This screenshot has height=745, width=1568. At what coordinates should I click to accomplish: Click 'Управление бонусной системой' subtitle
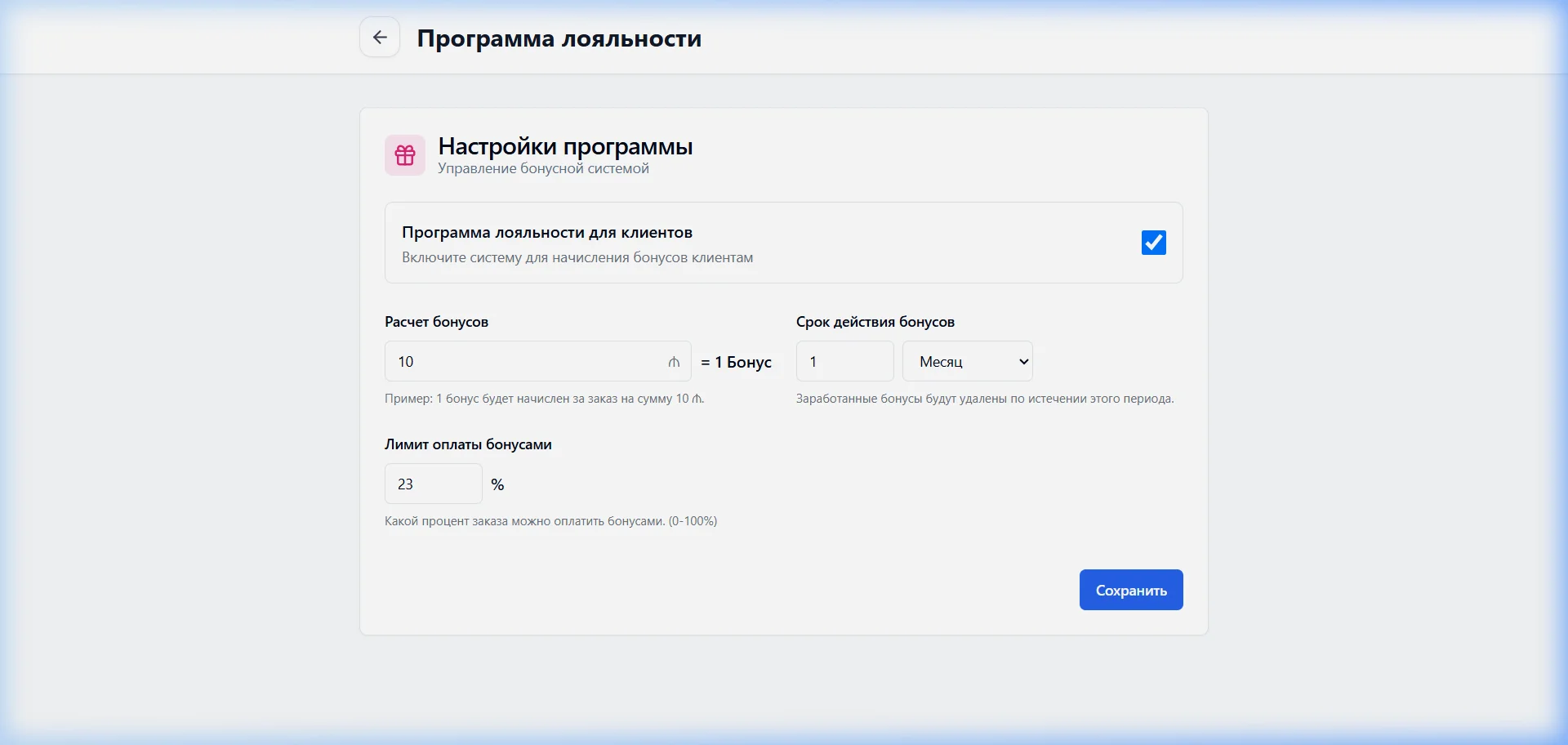pos(543,168)
